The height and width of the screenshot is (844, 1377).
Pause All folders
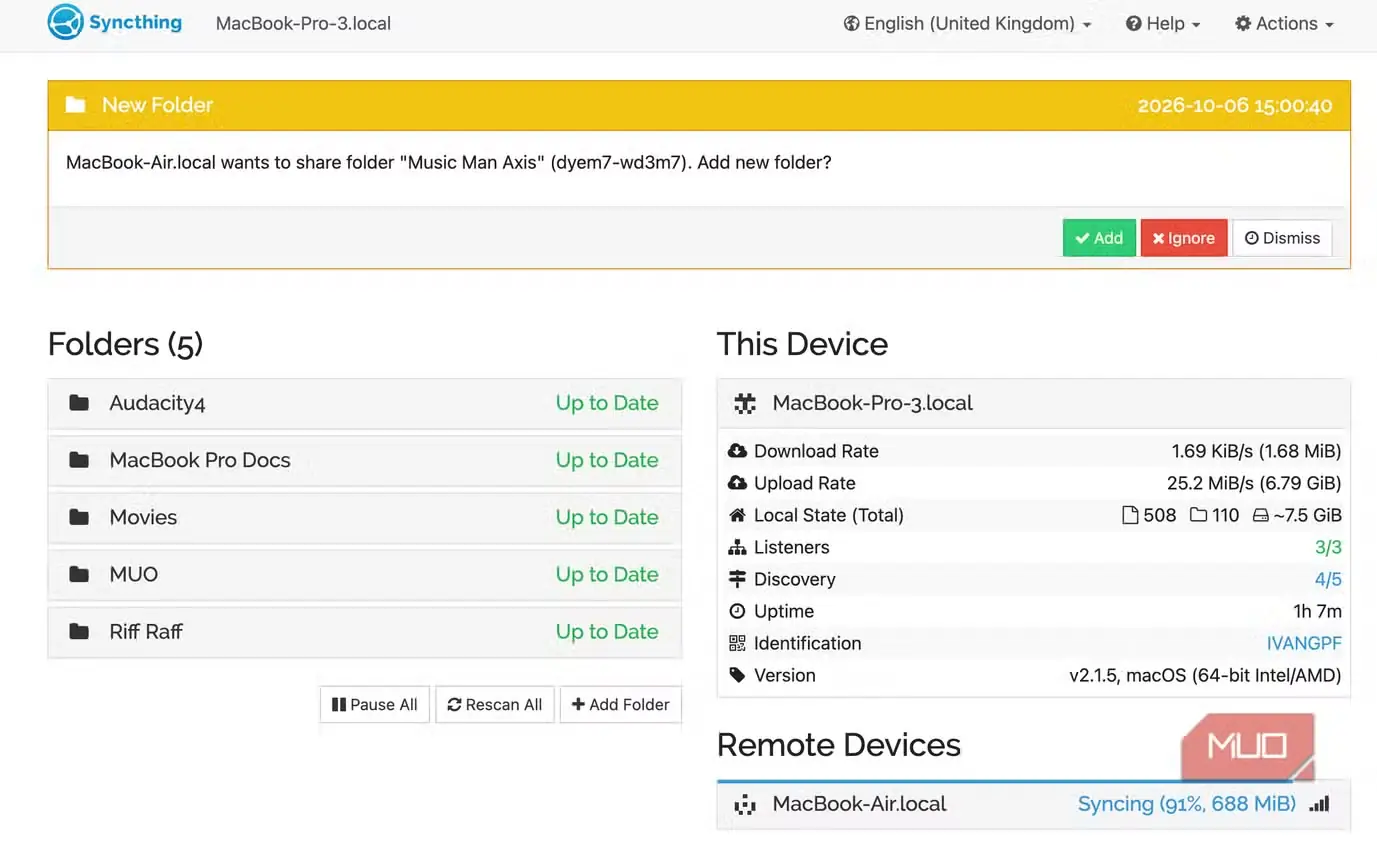tap(375, 704)
